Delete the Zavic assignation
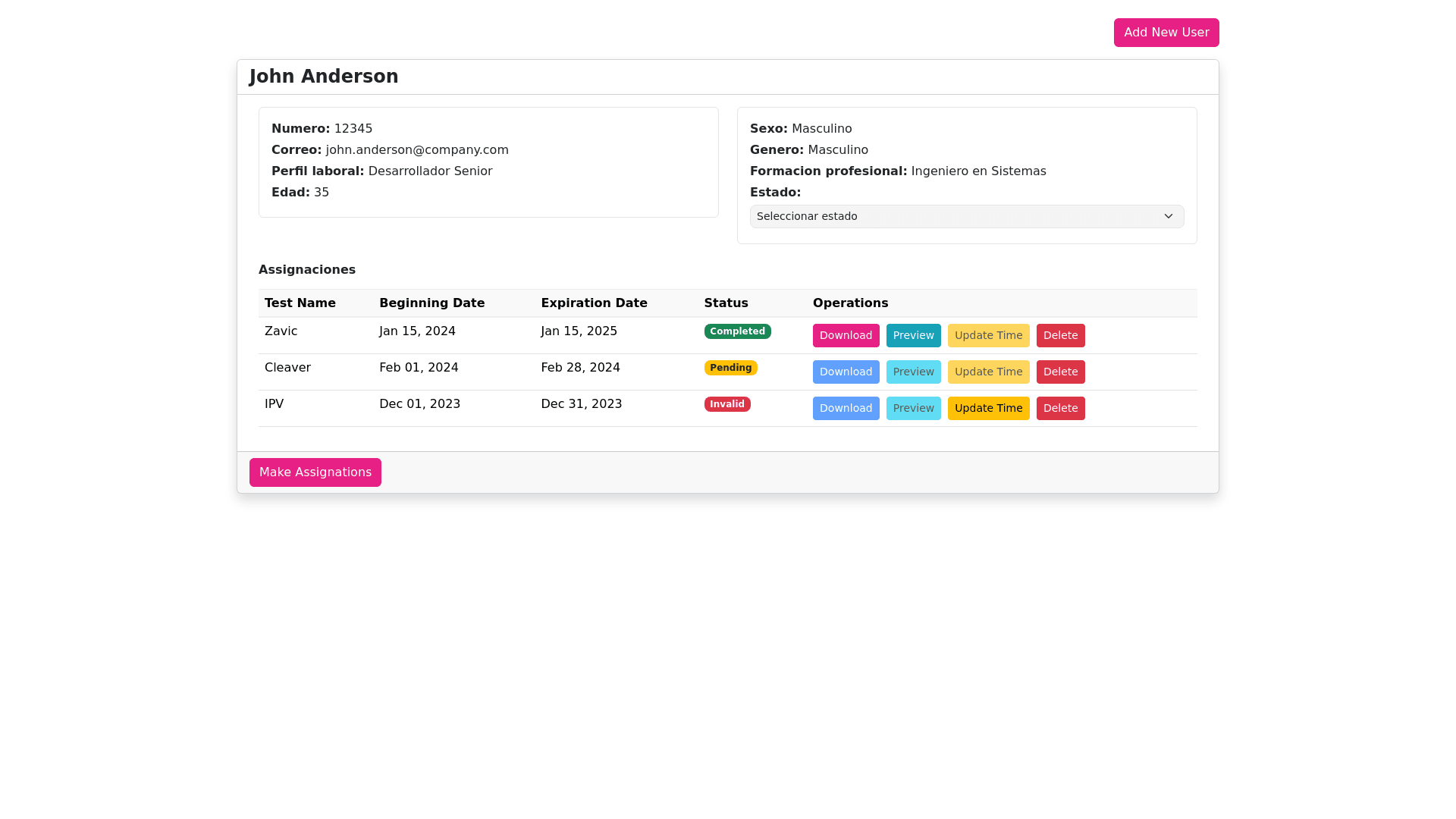Screen dimensions: 1456x819 pyautogui.click(x=1060, y=336)
